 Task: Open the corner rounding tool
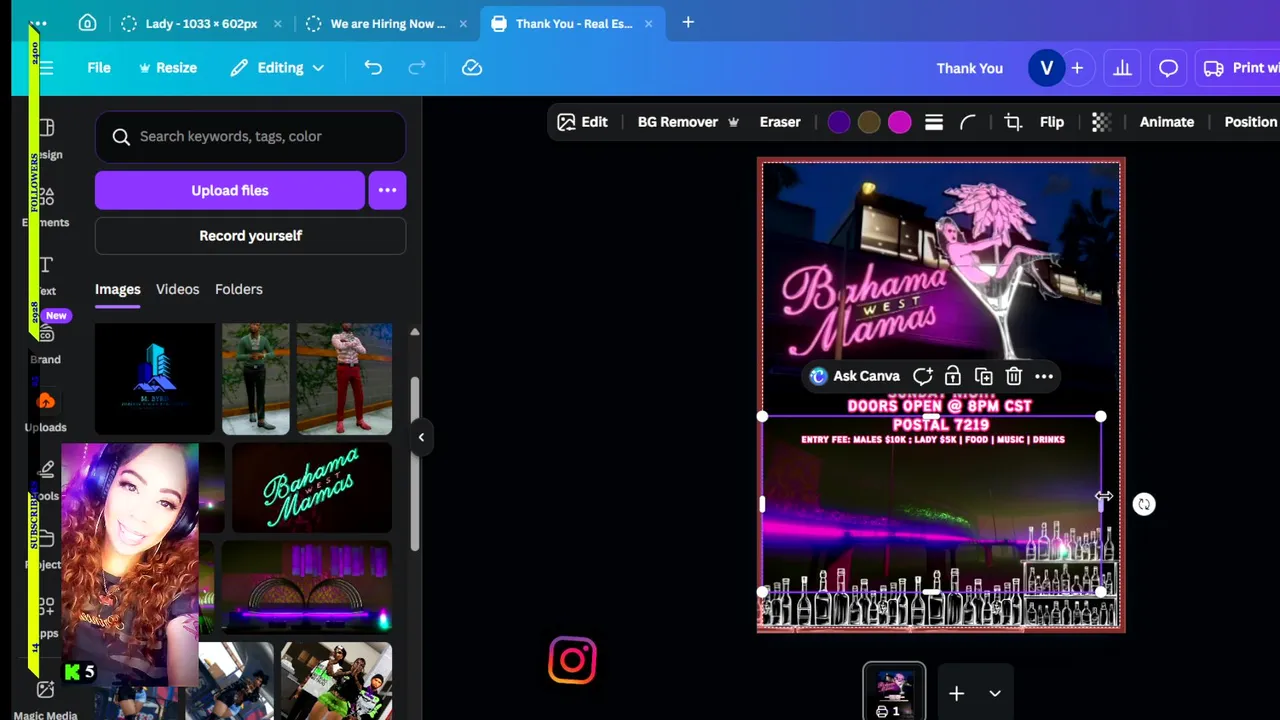tap(967, 122)
